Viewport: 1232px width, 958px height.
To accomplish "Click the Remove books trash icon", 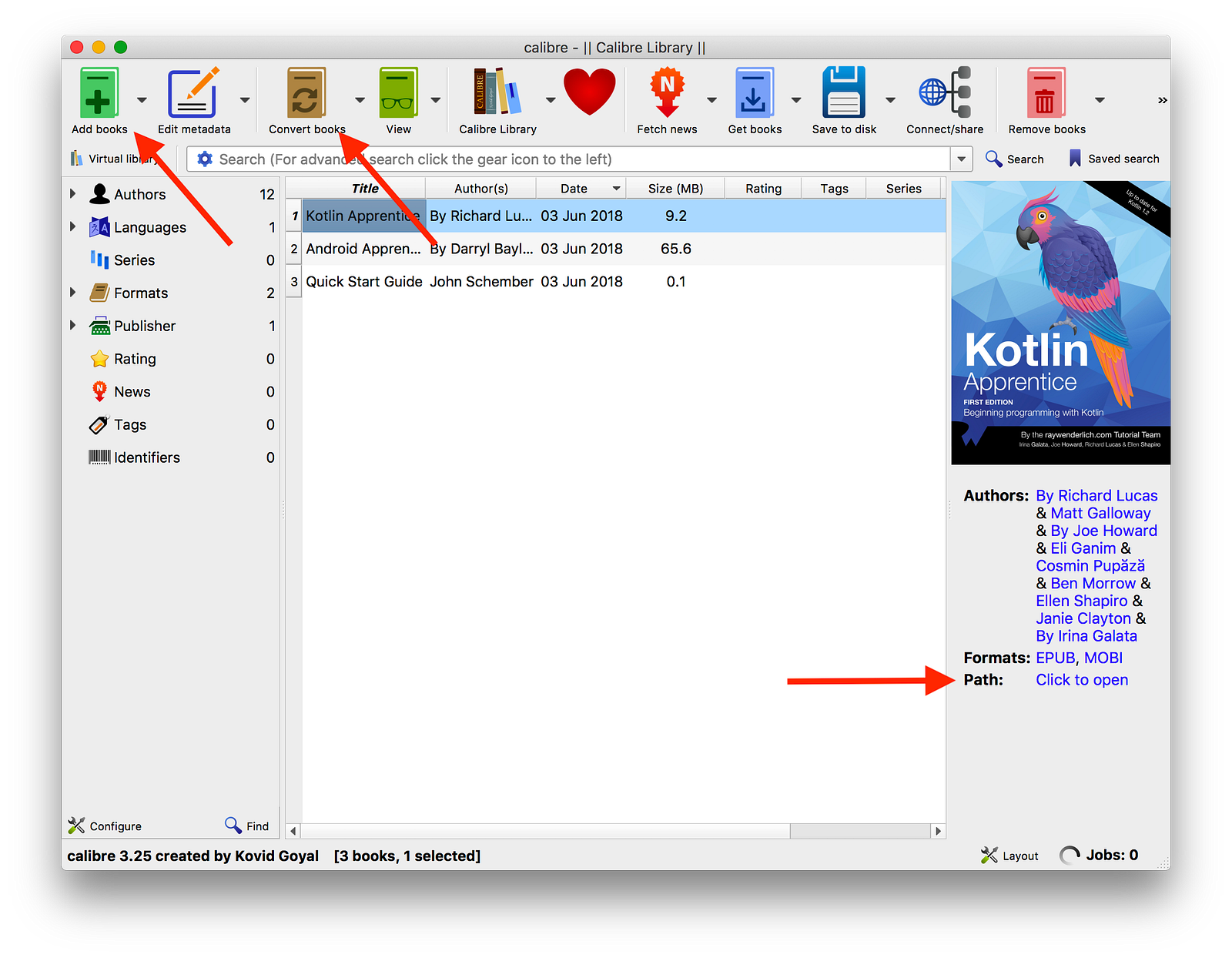I will pos(1046,92).
